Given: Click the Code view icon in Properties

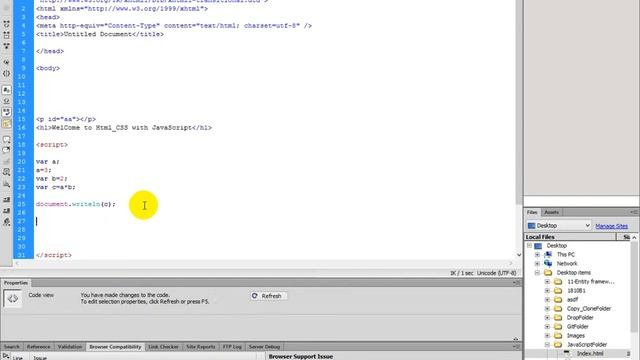Looking at the screenshot, I should click(13, 299).
